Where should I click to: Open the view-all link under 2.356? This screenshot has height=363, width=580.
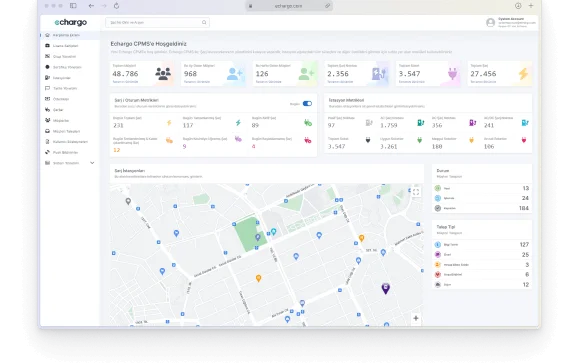tap(340, 82)
